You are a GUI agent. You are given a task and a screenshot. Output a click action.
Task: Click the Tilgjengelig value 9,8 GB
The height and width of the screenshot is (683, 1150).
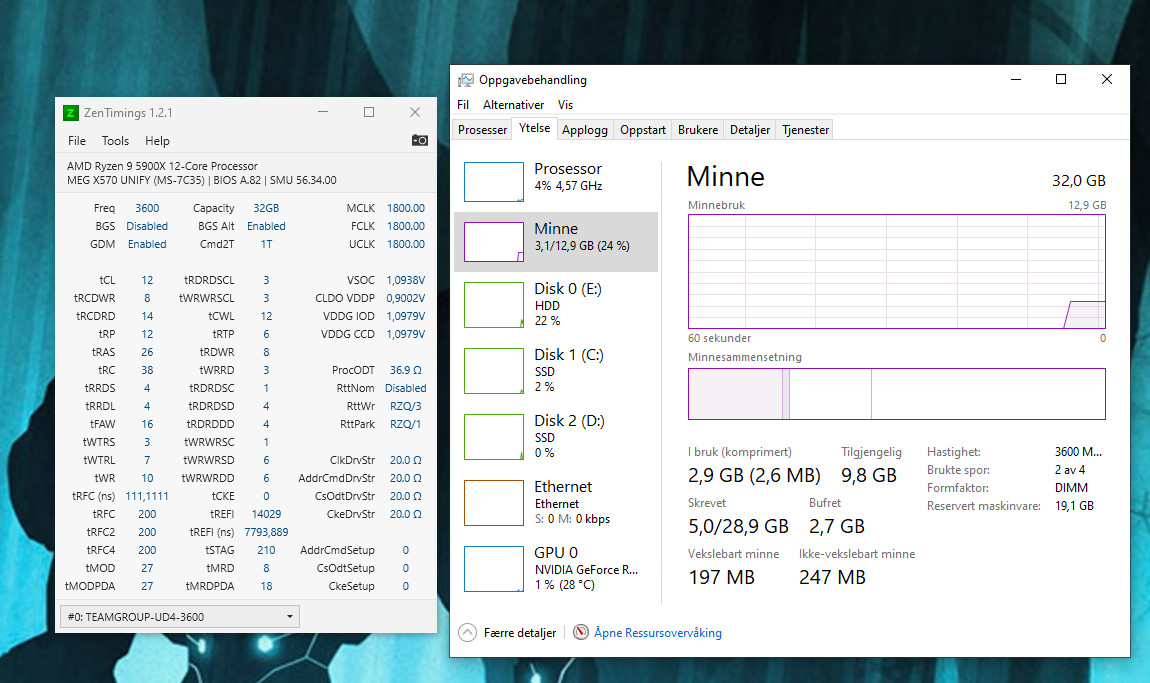pos(869,475)
